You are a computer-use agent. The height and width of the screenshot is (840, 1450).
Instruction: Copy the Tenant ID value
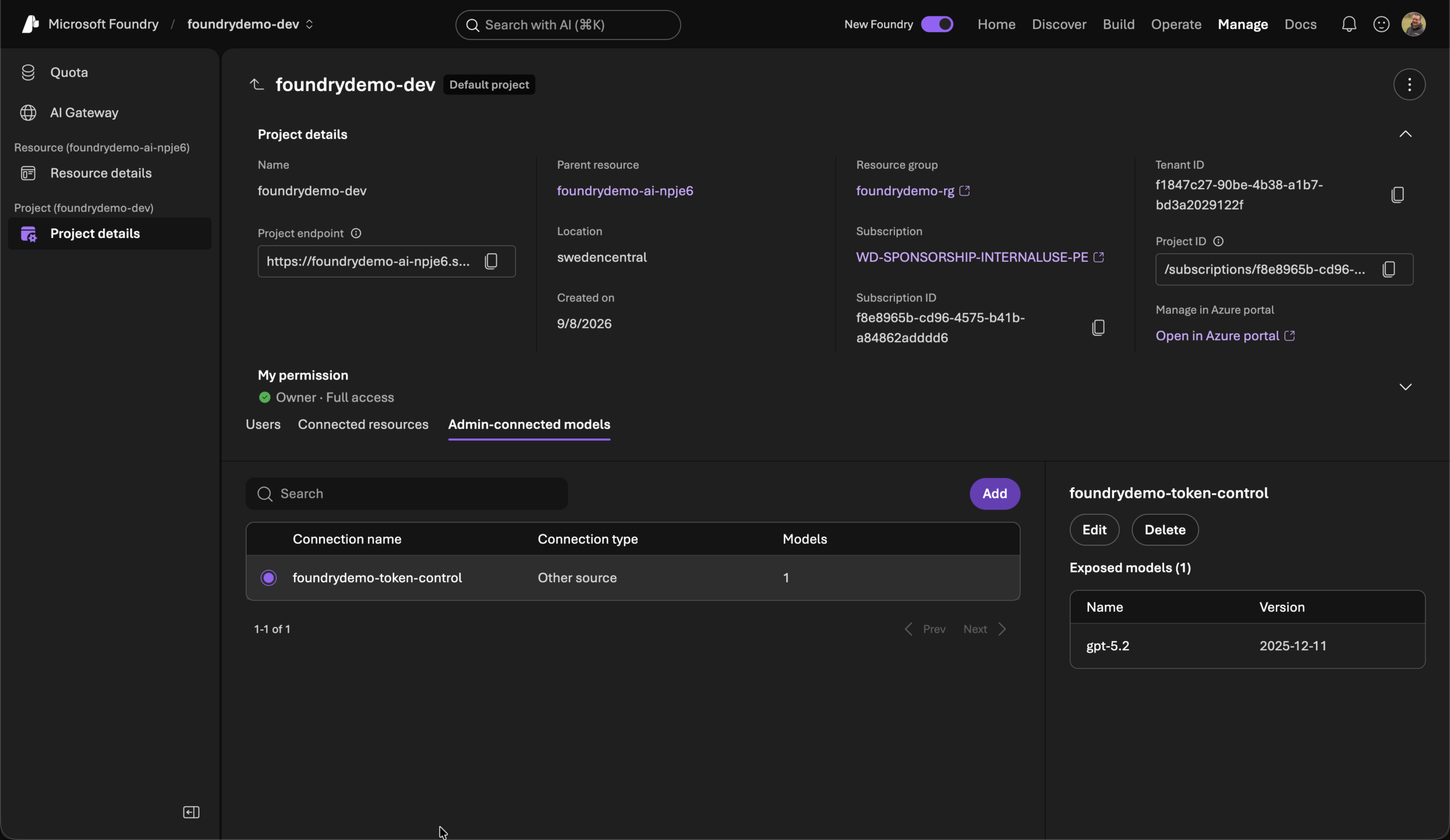[1397, 195]
